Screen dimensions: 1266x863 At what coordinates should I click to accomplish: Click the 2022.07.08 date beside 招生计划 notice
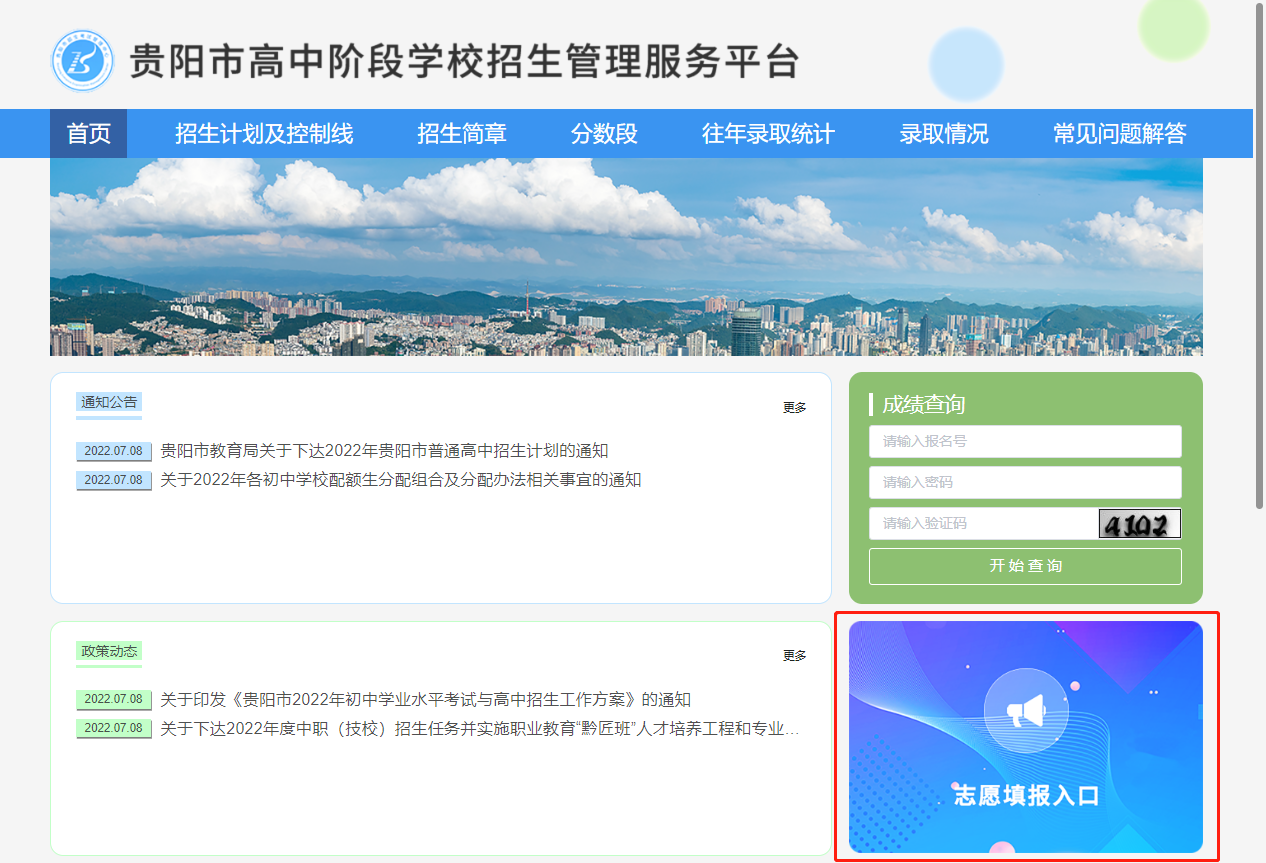(x=113, y=451)
